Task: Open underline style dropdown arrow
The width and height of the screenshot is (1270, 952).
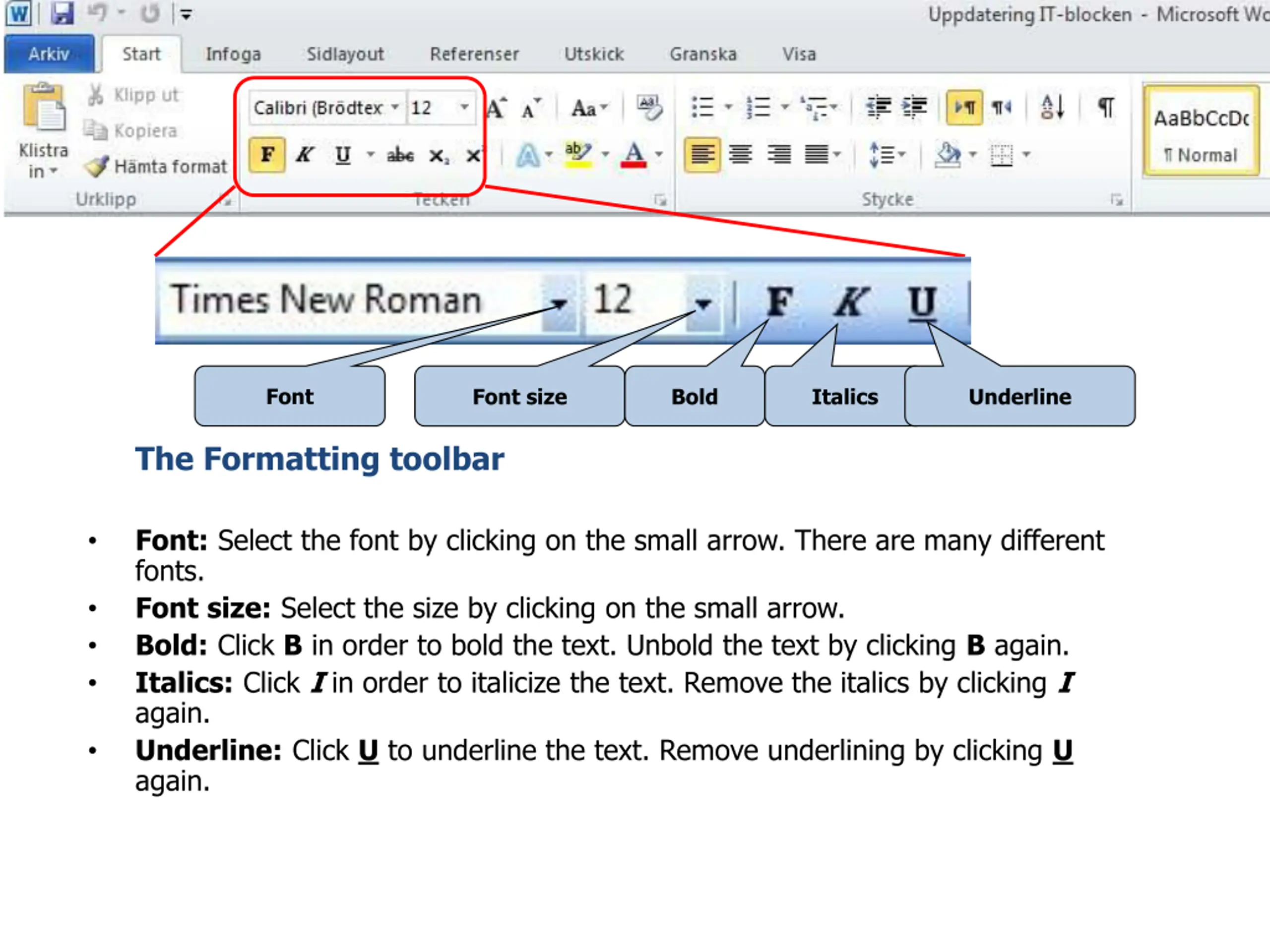Action: click(x=370, y=154)
